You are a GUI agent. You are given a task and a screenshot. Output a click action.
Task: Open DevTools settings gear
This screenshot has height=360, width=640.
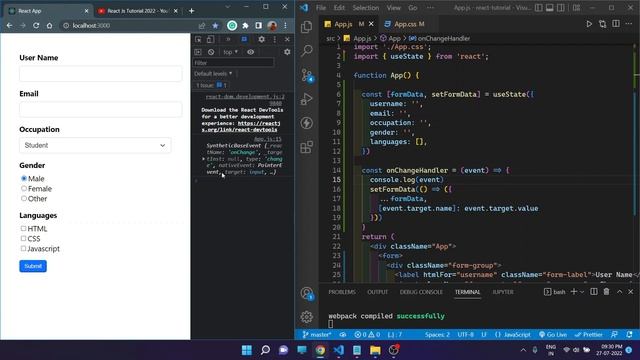tap(261, 39)
